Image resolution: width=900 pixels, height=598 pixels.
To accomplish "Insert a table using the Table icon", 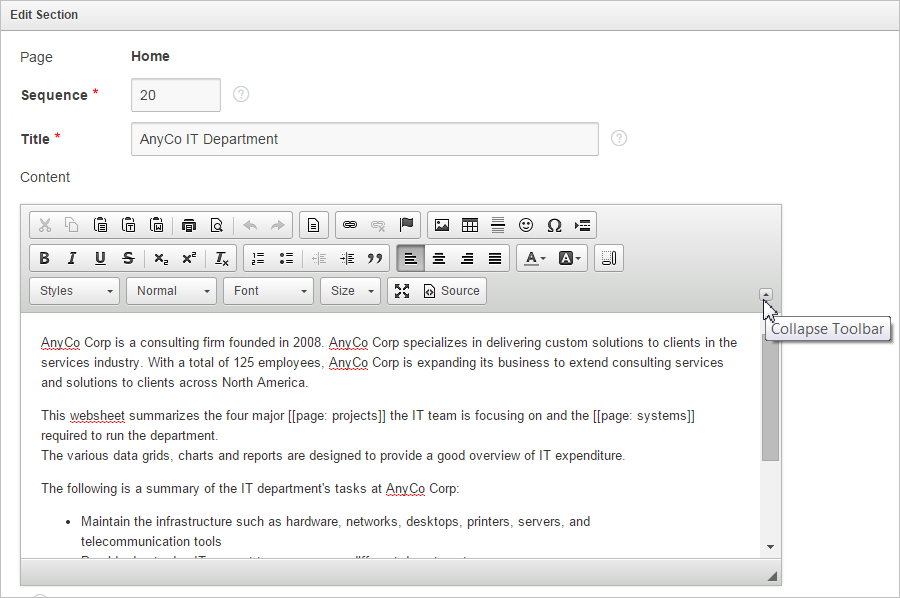I will click(469, 225).
